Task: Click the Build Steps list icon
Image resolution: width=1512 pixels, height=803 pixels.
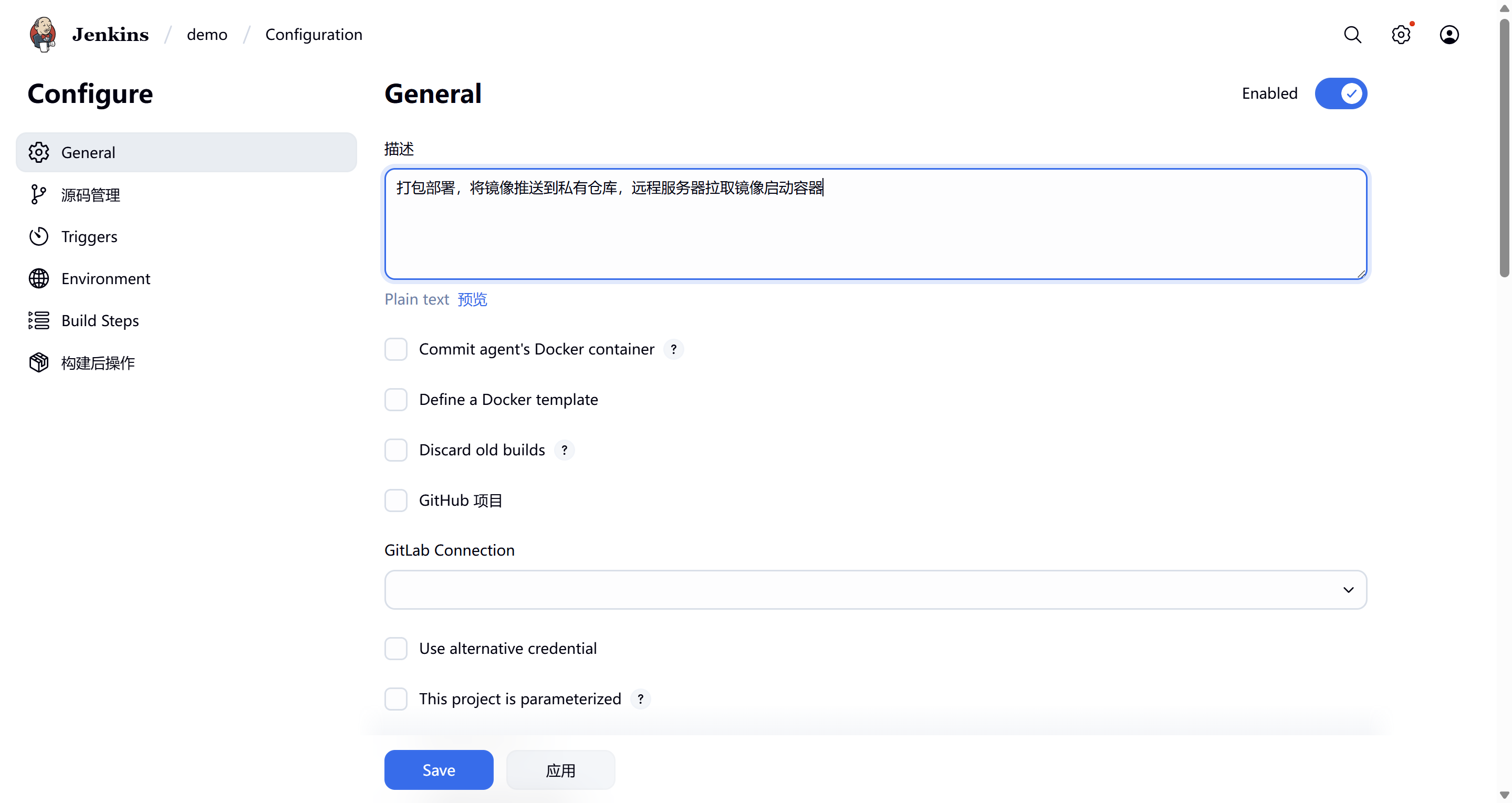Action: [x=39, y=320]
